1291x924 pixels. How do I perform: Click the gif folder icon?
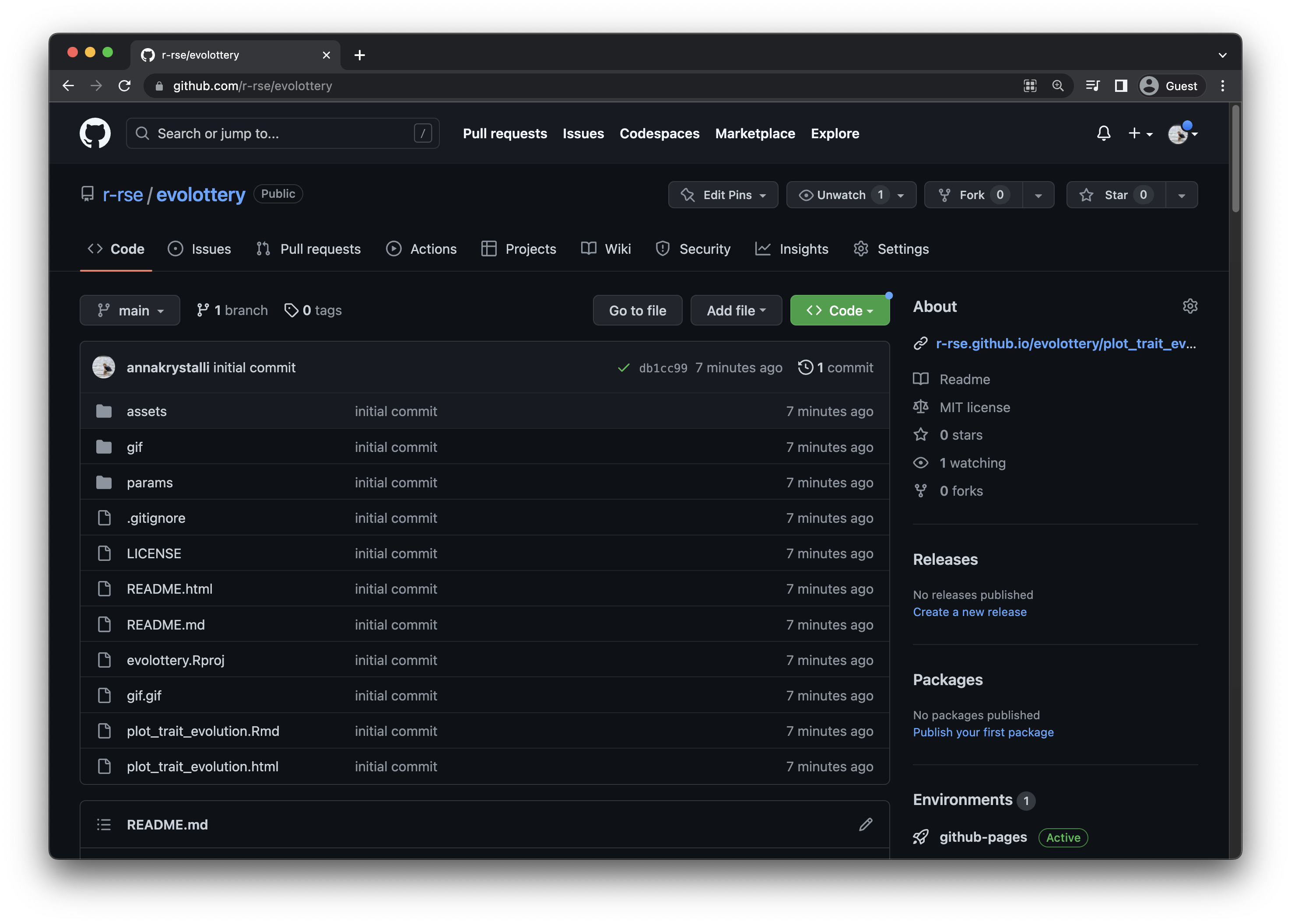(x=104, y=447)
